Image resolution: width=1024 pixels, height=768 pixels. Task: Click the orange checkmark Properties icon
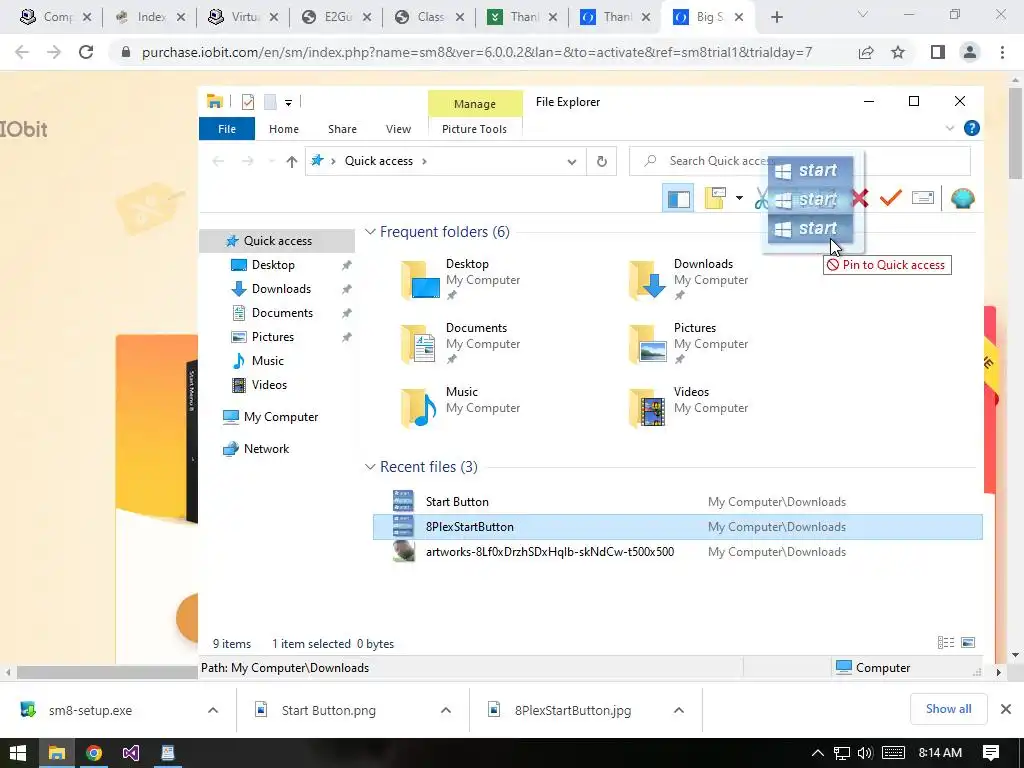(x=891, y=197)
